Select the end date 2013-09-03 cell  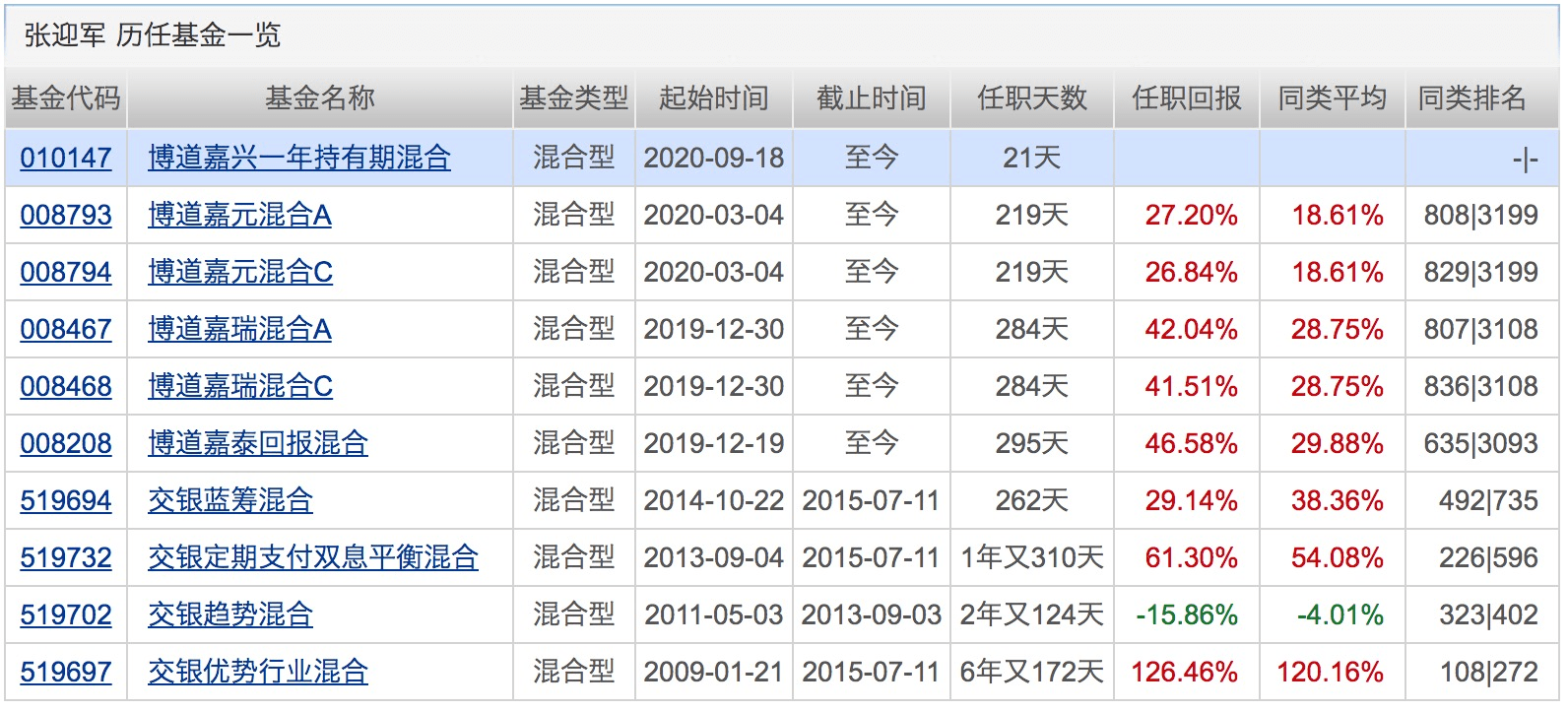click(x=872, y=614)
